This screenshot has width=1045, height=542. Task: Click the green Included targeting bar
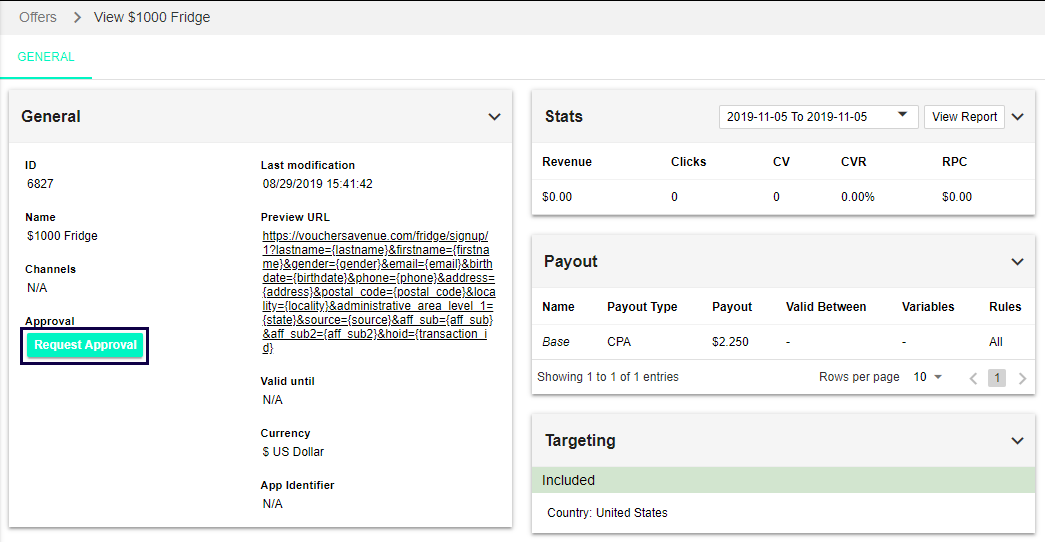783,480
